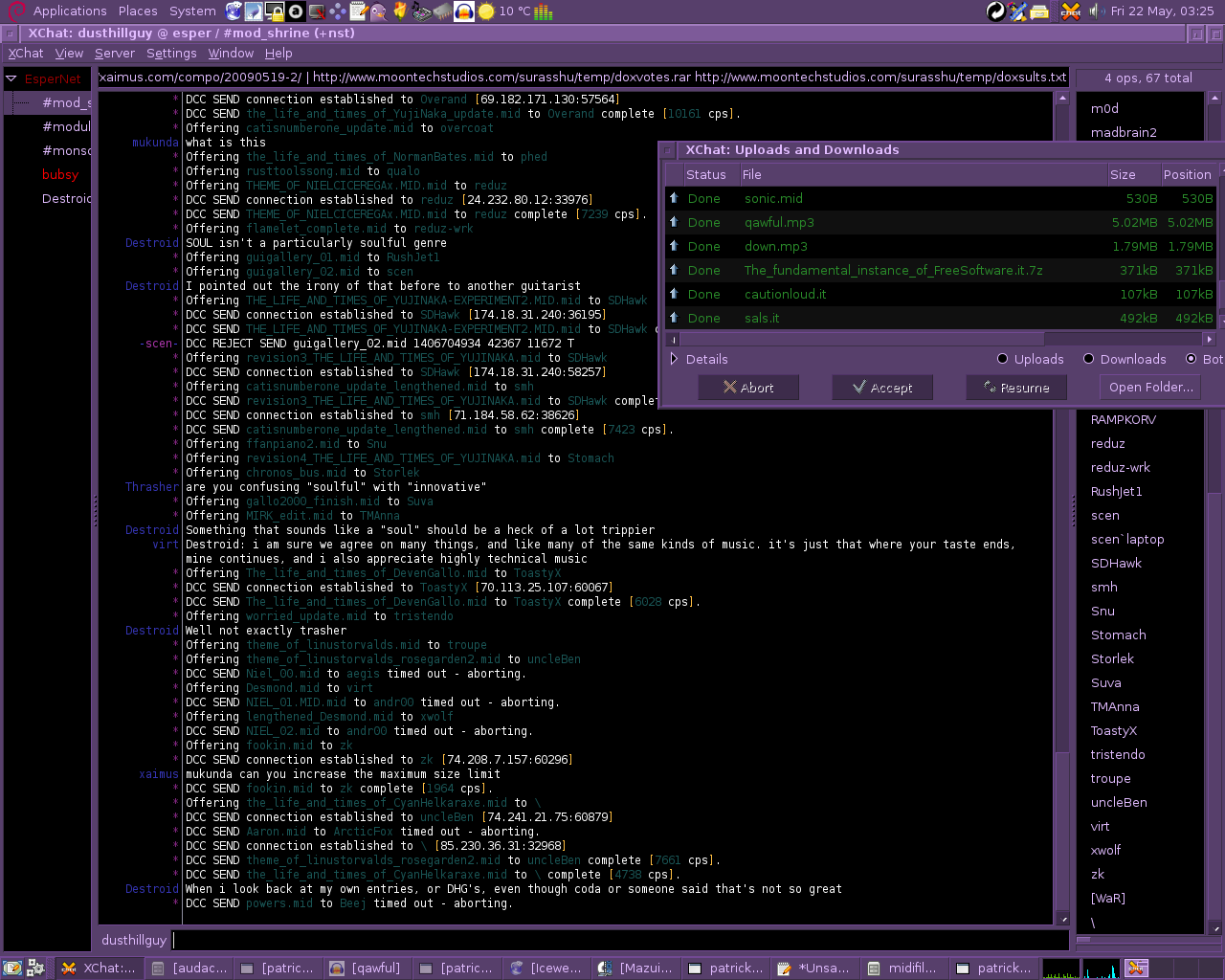1225x980 pixels.
Task: Click the Debian swirl logo icon
Action: point(15,11)
